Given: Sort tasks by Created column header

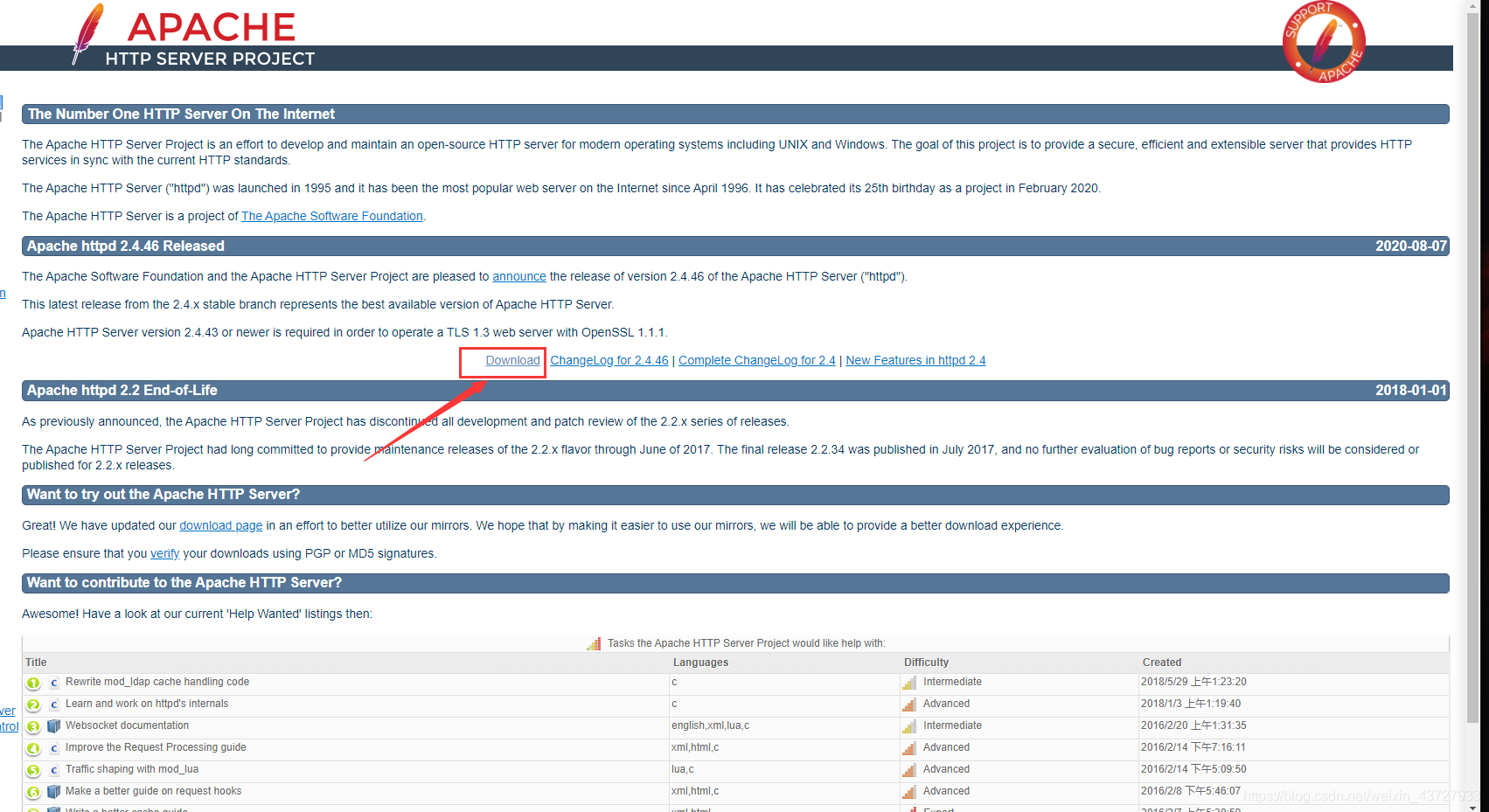Looking at the screenshot, I should 1161,663.
